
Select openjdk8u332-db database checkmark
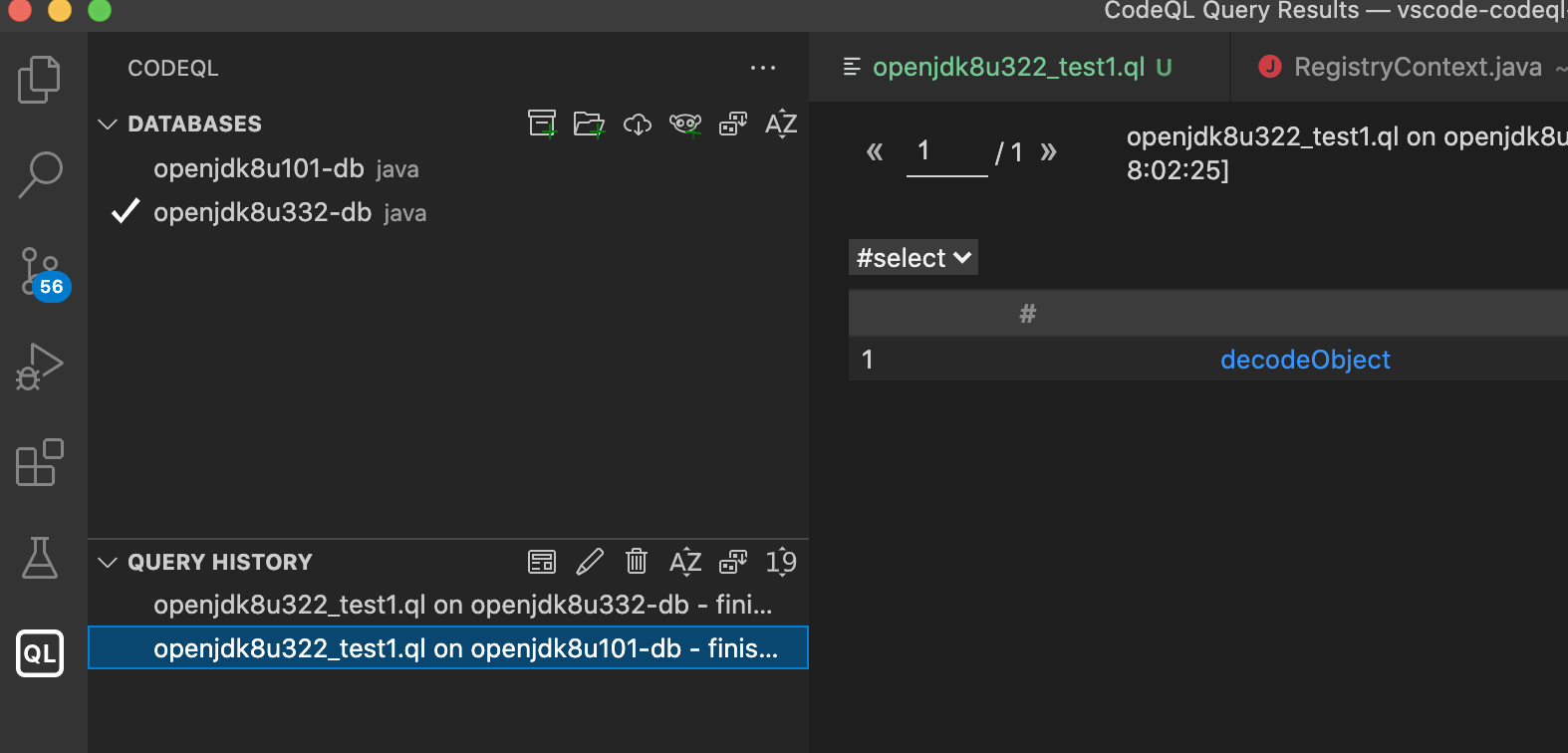(x=125, y=210)
